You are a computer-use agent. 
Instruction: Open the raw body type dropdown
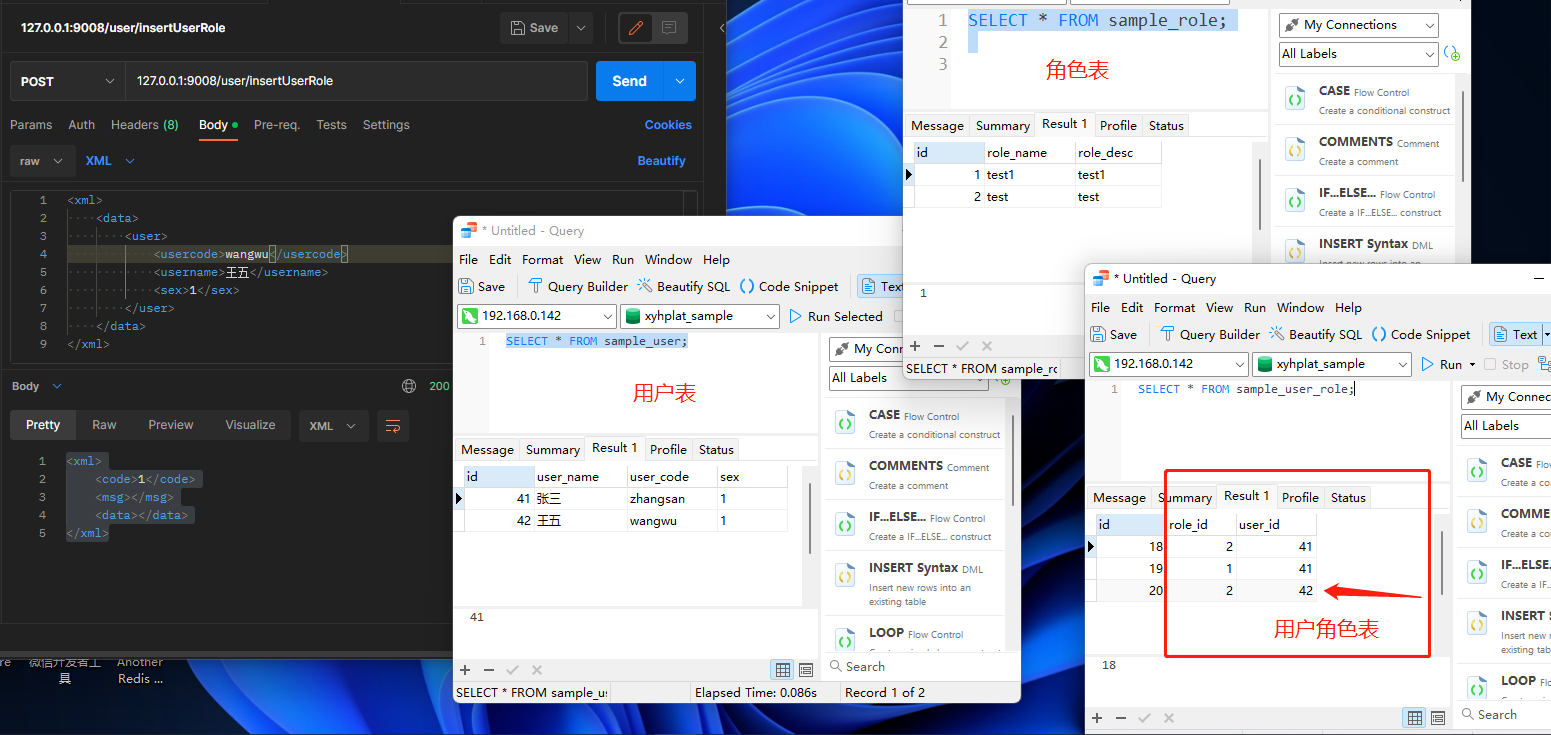point(42,161)
